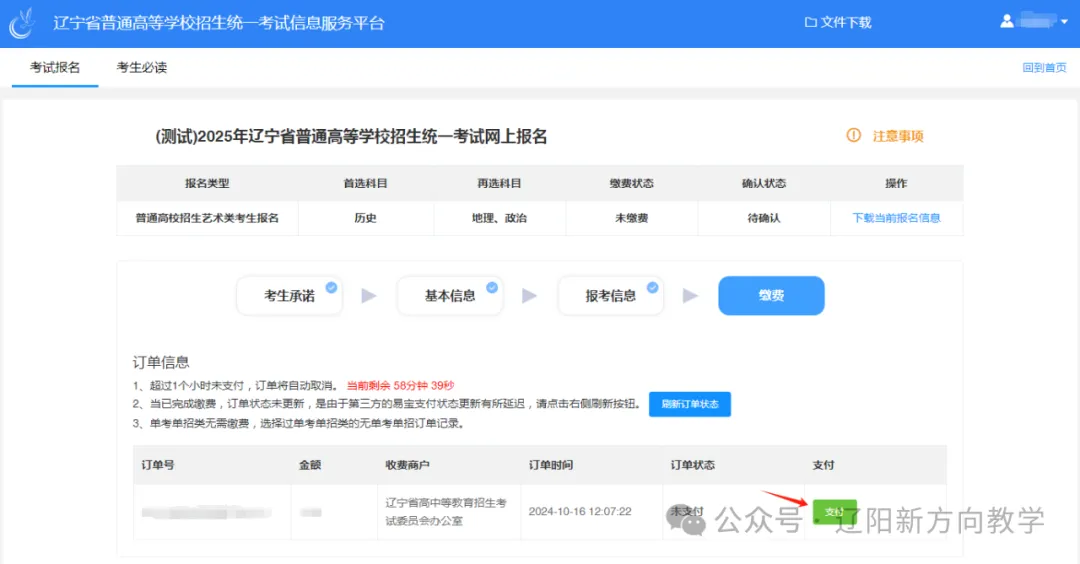Click the 首选科目 column header
Image resolution: width=1080 pixels, height=564 pixels.
click(366, 183)
